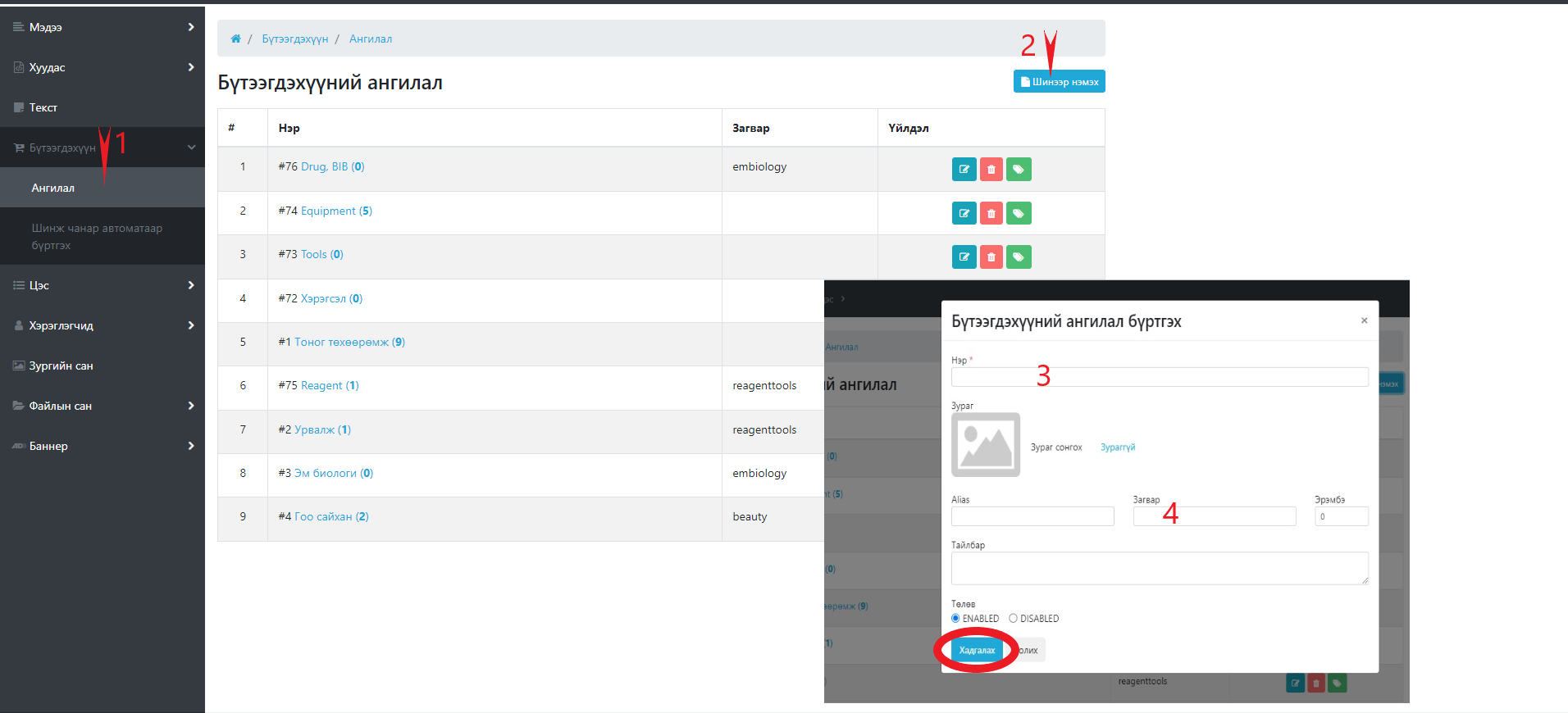Collapse the Бүтээгдэхүүн sidebar section

pyautogui.click(x=102, y=148)
